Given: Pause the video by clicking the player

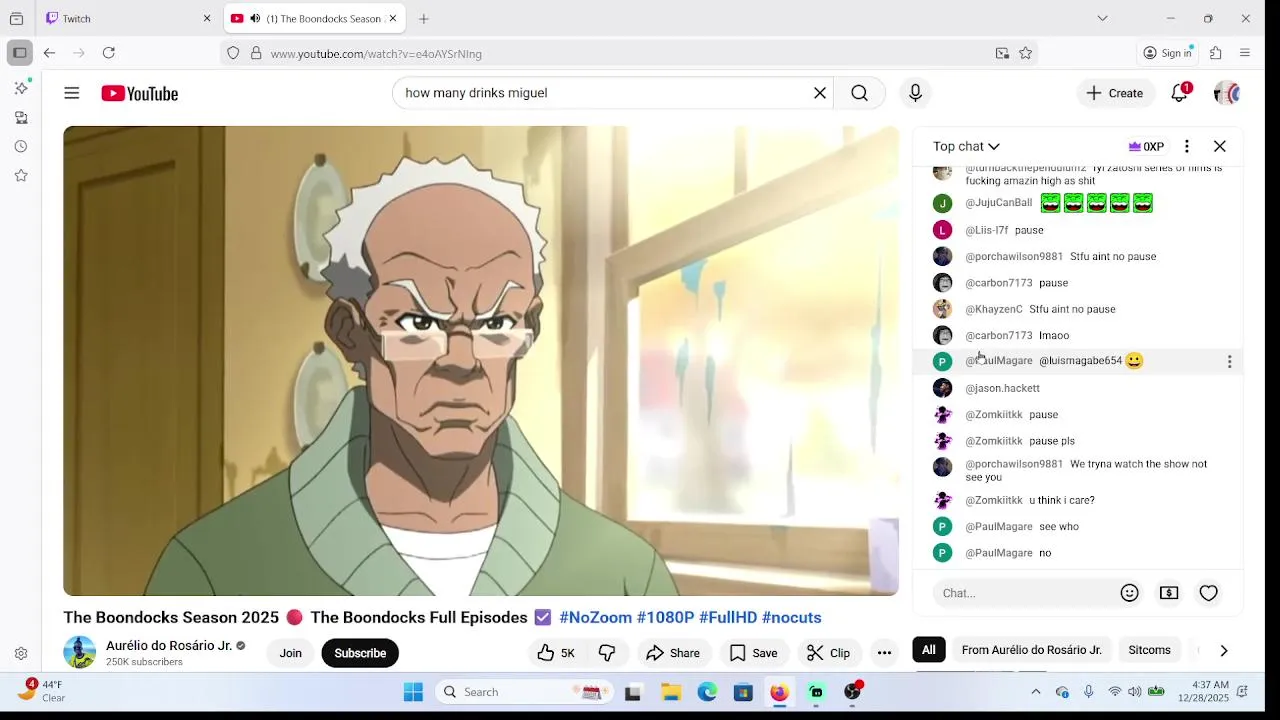Looking at the screenshot, I should click(x=481, y=360).
